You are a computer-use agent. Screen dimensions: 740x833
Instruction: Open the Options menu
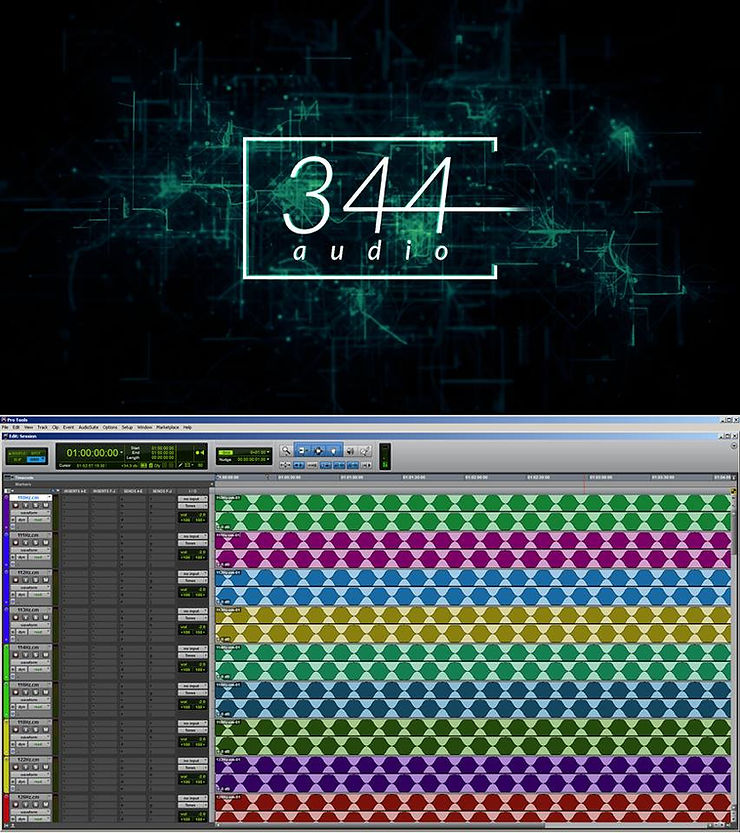click(110, 427)
